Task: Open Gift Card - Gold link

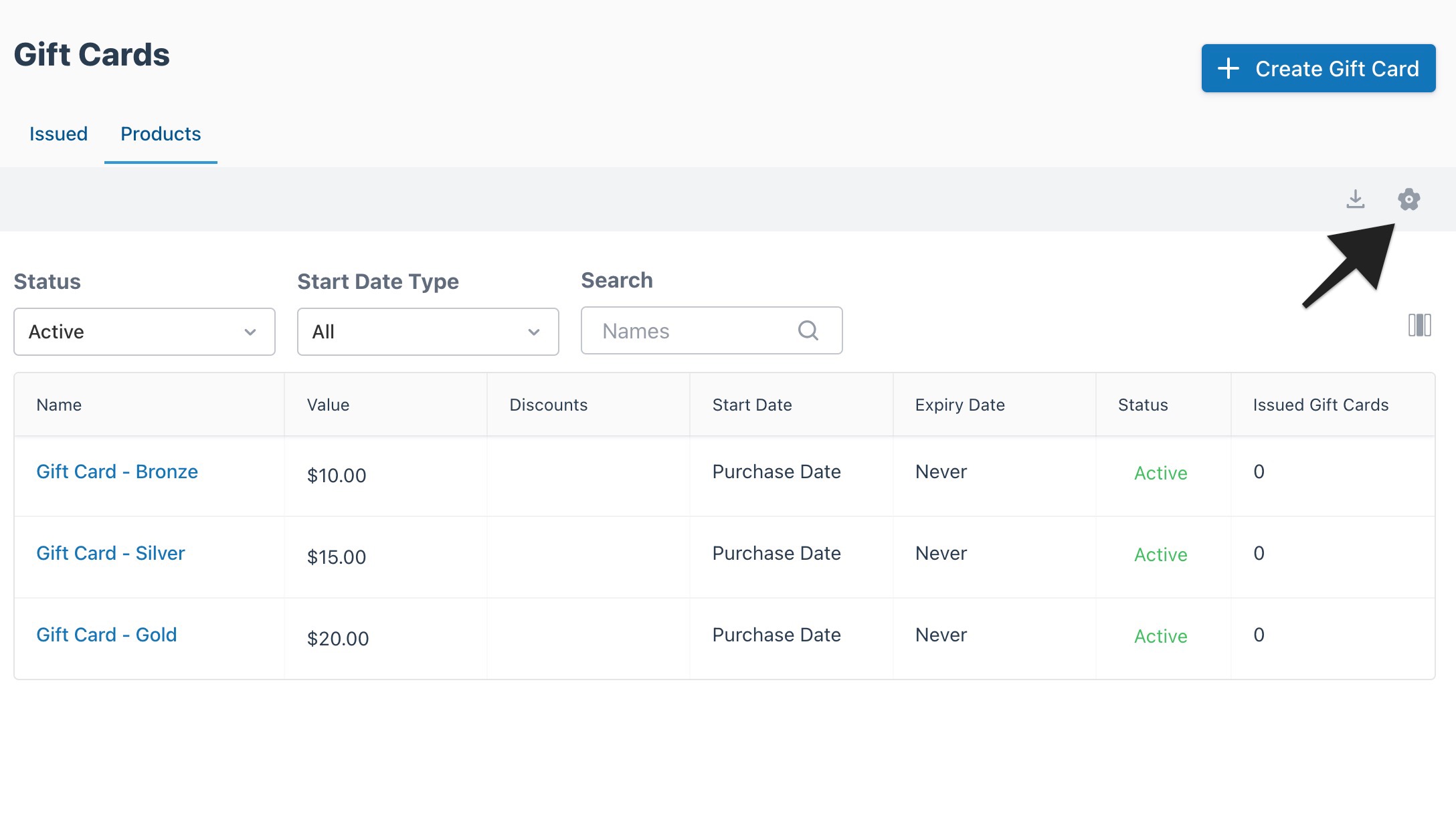Action: click(106, 635)
